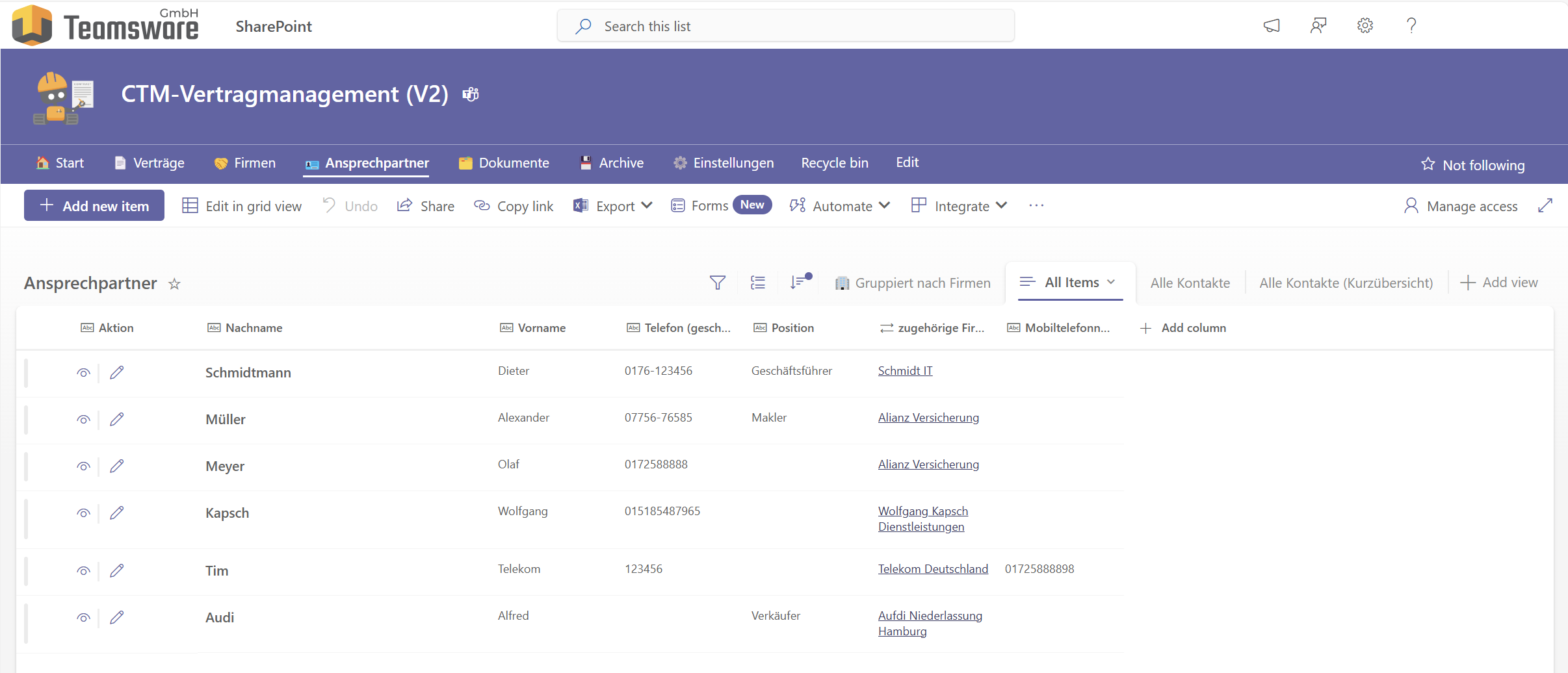
Task: Open the more options ellipsis in toolbar
Action: tap(1036, 206)
